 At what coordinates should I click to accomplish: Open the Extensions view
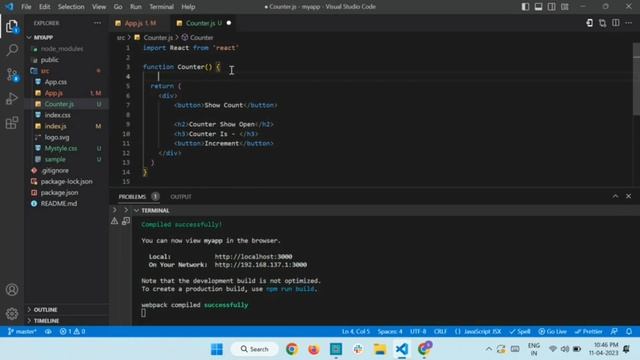12,122
